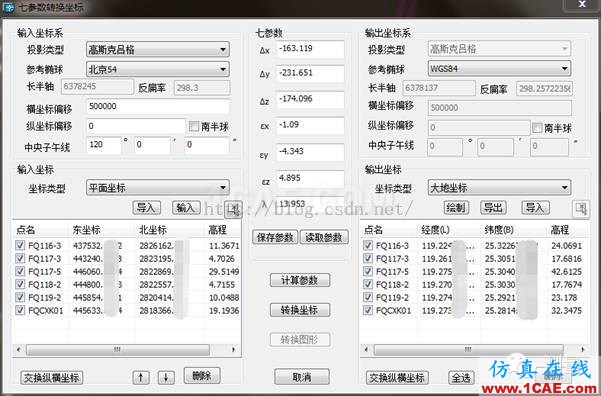Click 纬度(B) column header

(499, 230)
